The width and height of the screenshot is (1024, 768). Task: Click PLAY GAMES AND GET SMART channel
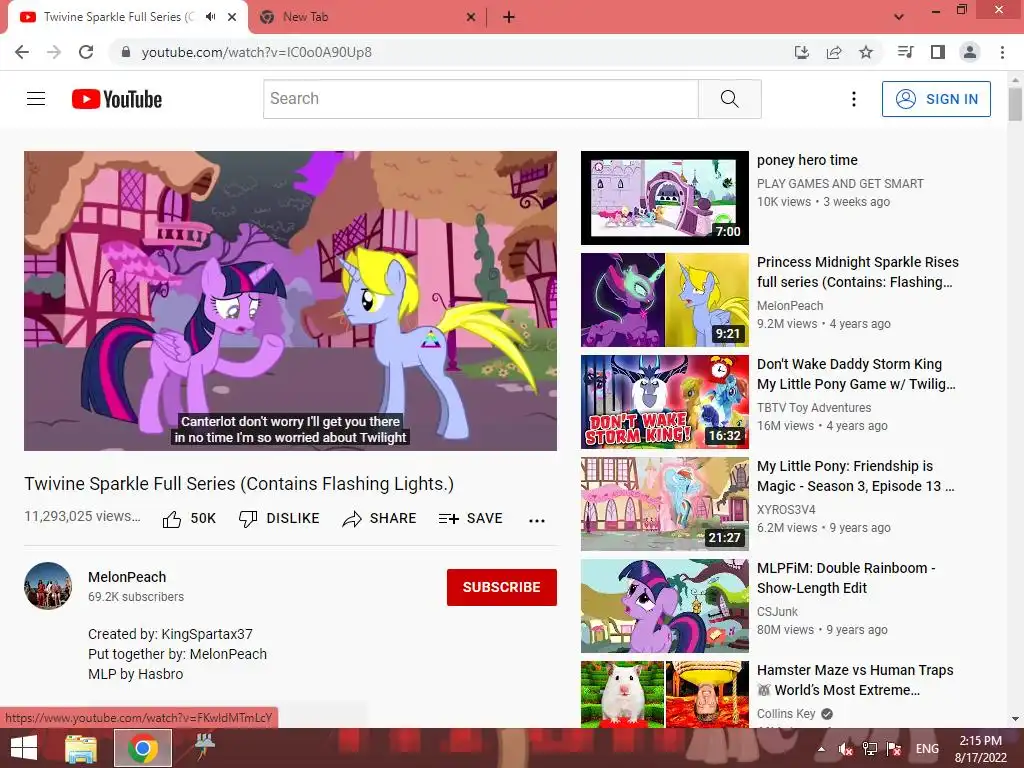click(840, 184)
